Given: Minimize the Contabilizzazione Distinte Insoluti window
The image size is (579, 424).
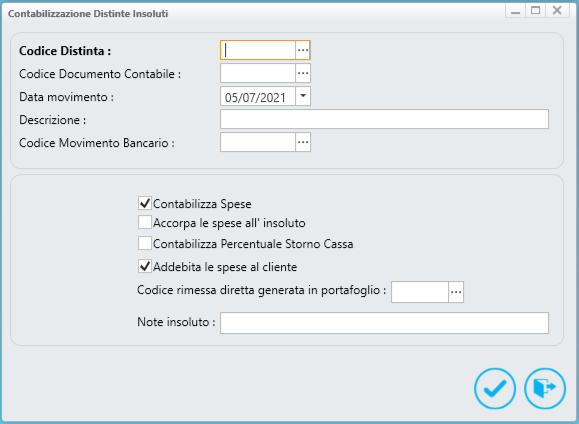Looking at the screenshot, I should tap(515, 11).
